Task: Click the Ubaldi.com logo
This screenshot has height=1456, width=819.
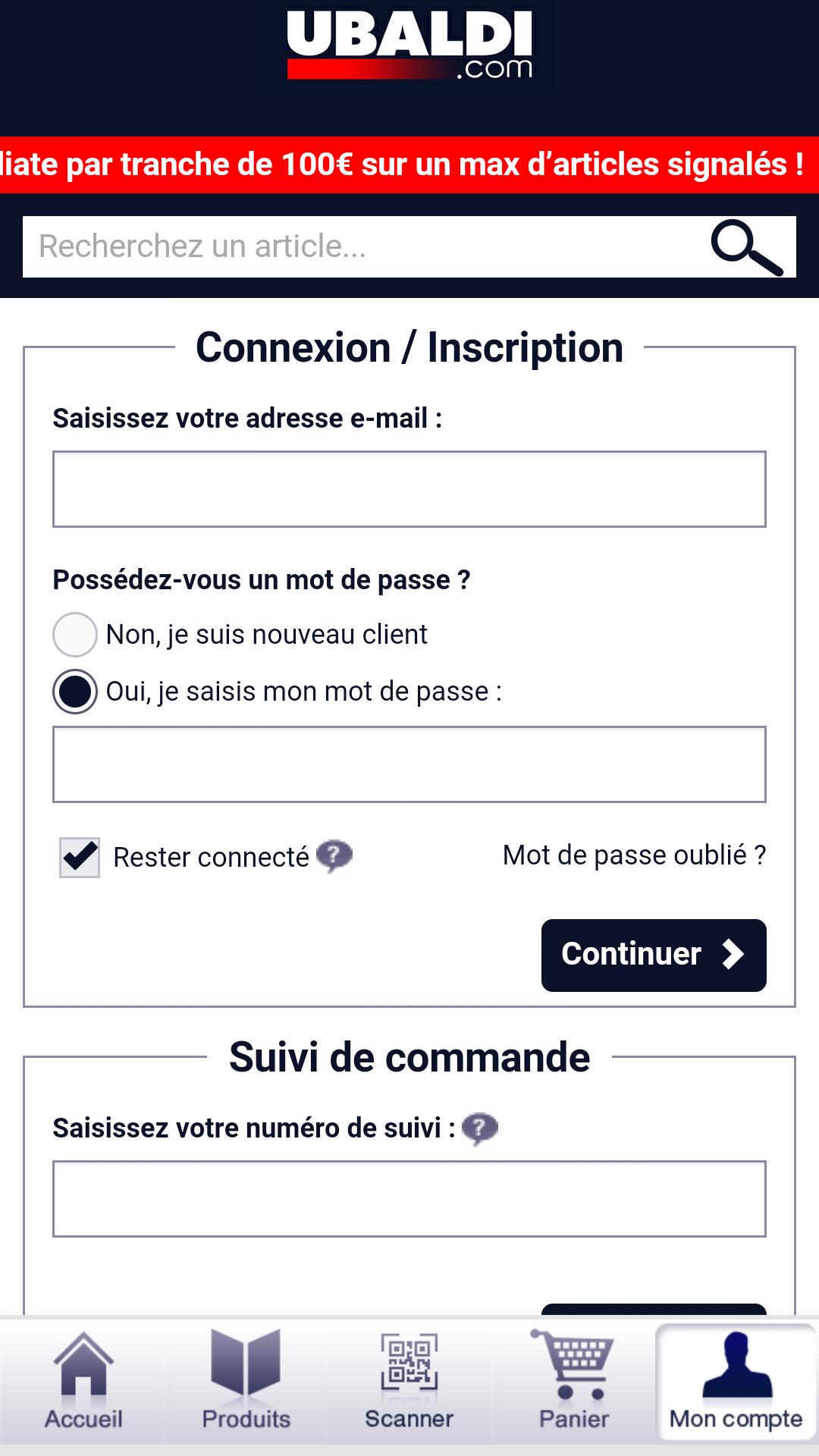Action: tap(409, 45)
